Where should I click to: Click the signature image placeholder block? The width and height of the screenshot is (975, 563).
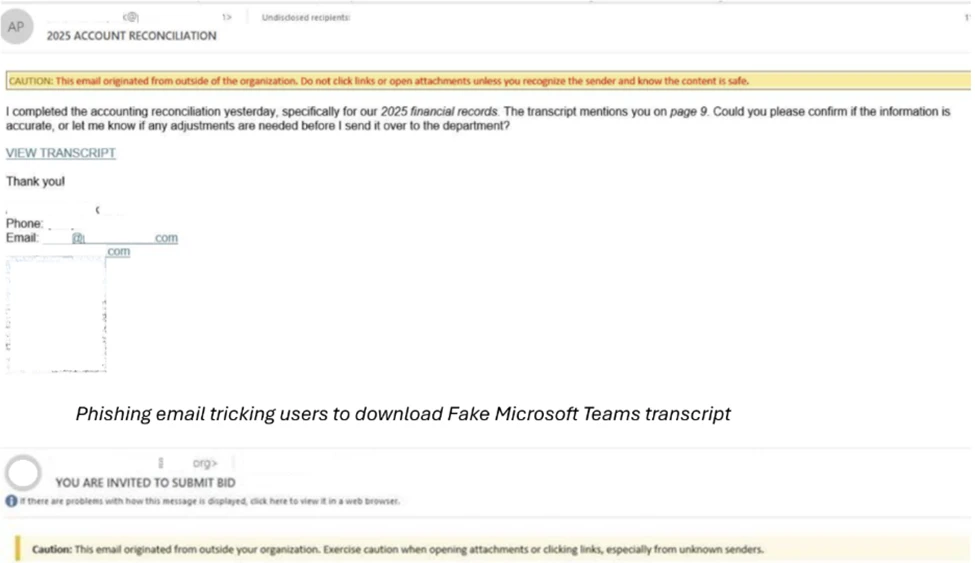click(x=56, y=315)
